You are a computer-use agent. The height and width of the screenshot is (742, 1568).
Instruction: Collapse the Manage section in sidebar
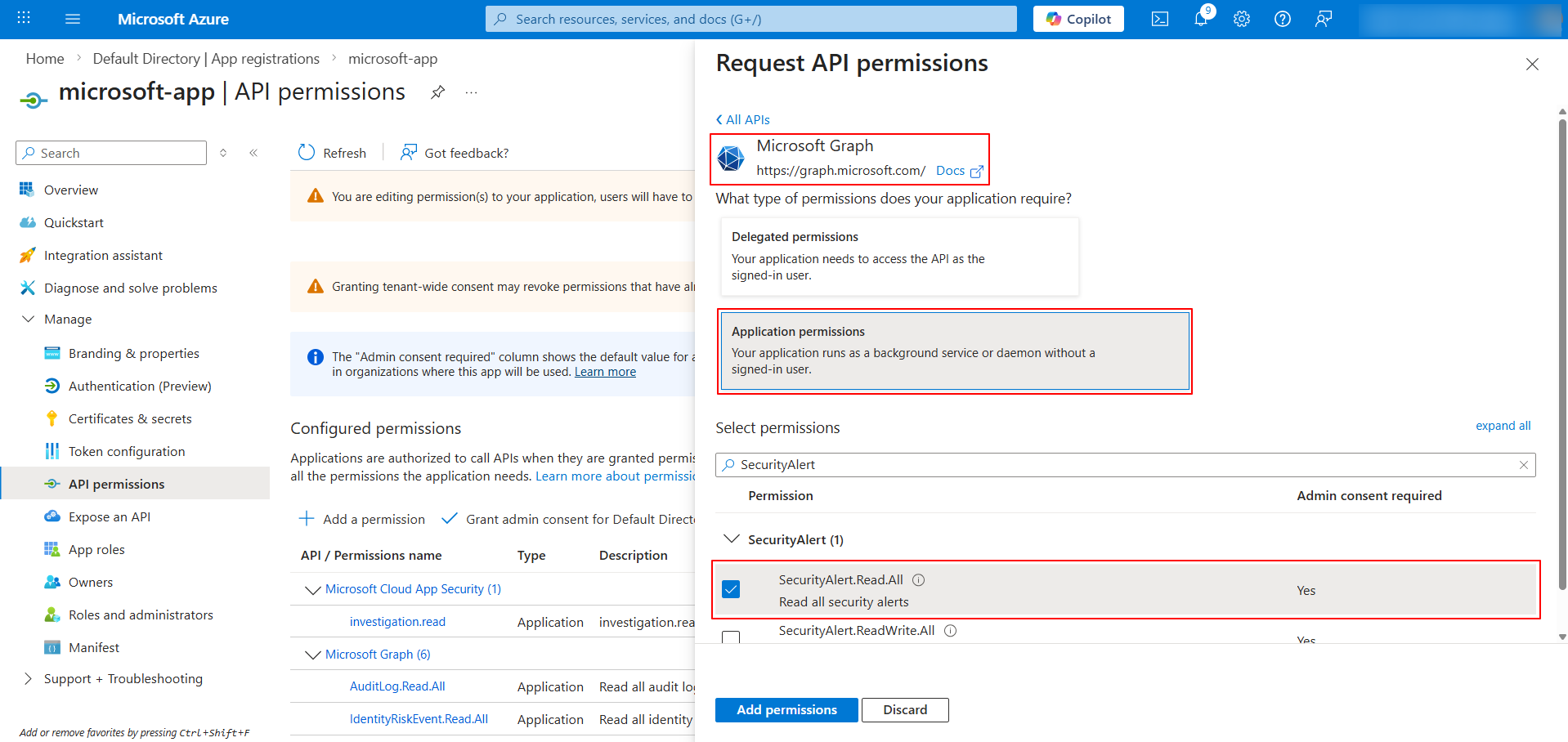click(x=28, y=320)
